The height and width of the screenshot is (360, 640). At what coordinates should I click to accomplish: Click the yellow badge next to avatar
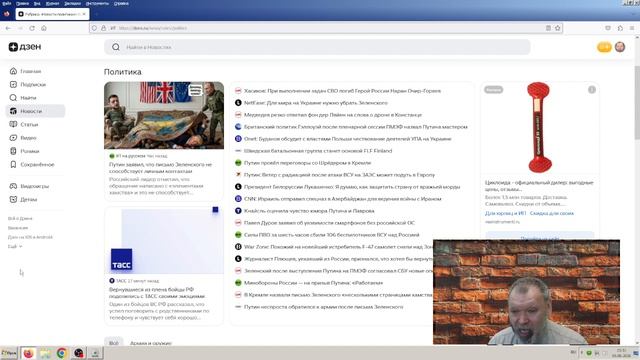604,47
